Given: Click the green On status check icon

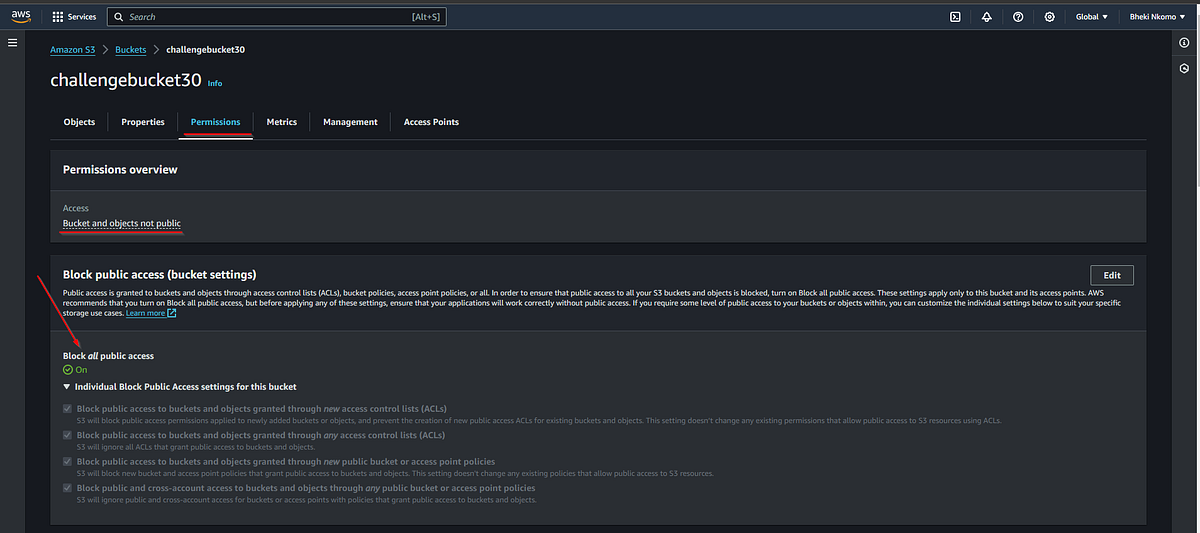Looking at the screenshot, I should [x=68, y=370].
